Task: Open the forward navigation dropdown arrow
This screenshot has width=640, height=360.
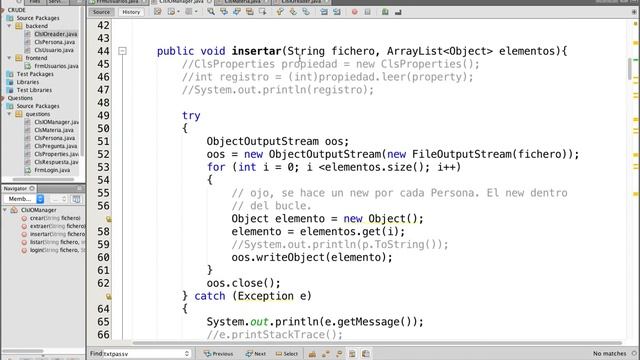Action: pos(196,12)
